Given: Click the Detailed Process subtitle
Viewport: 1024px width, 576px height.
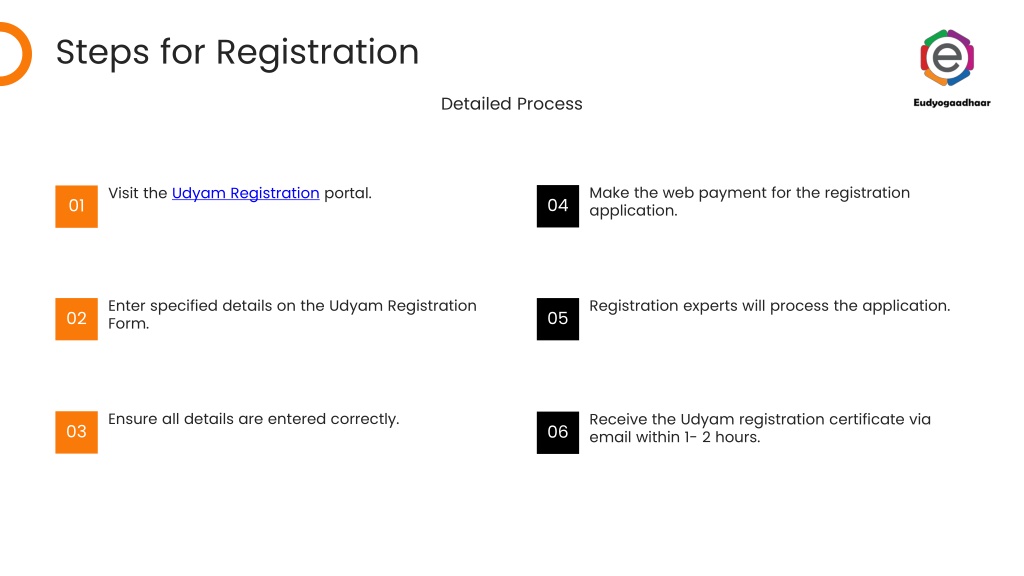Looking at the screenshot, I should pos(511,104).
